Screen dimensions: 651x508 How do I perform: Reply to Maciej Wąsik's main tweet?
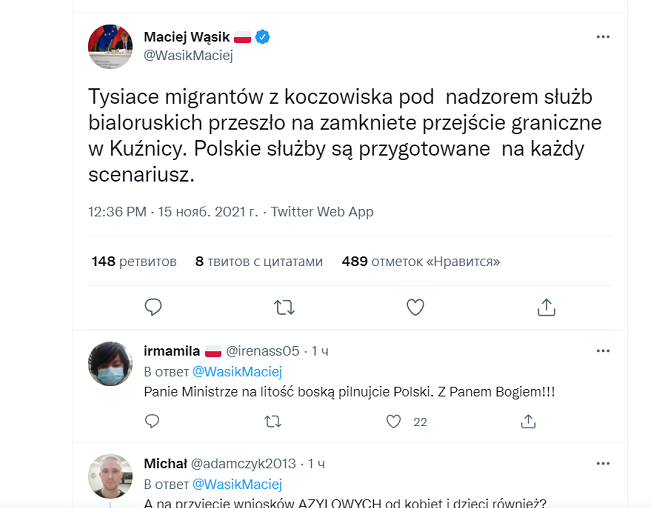153,307
